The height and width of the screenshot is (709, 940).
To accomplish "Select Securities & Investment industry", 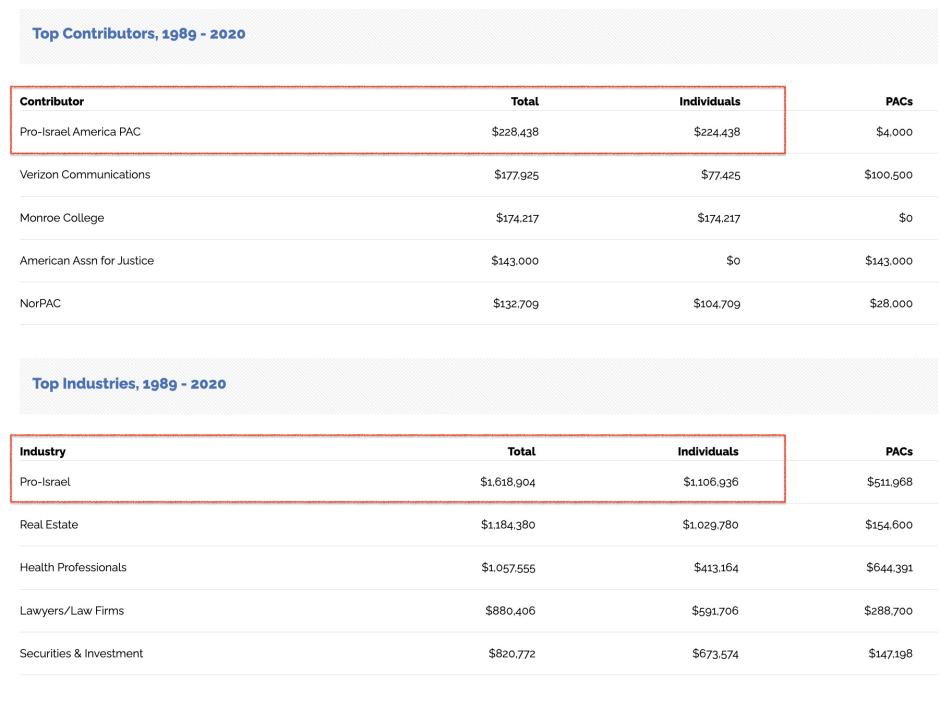I will click(x=82, y=653).
